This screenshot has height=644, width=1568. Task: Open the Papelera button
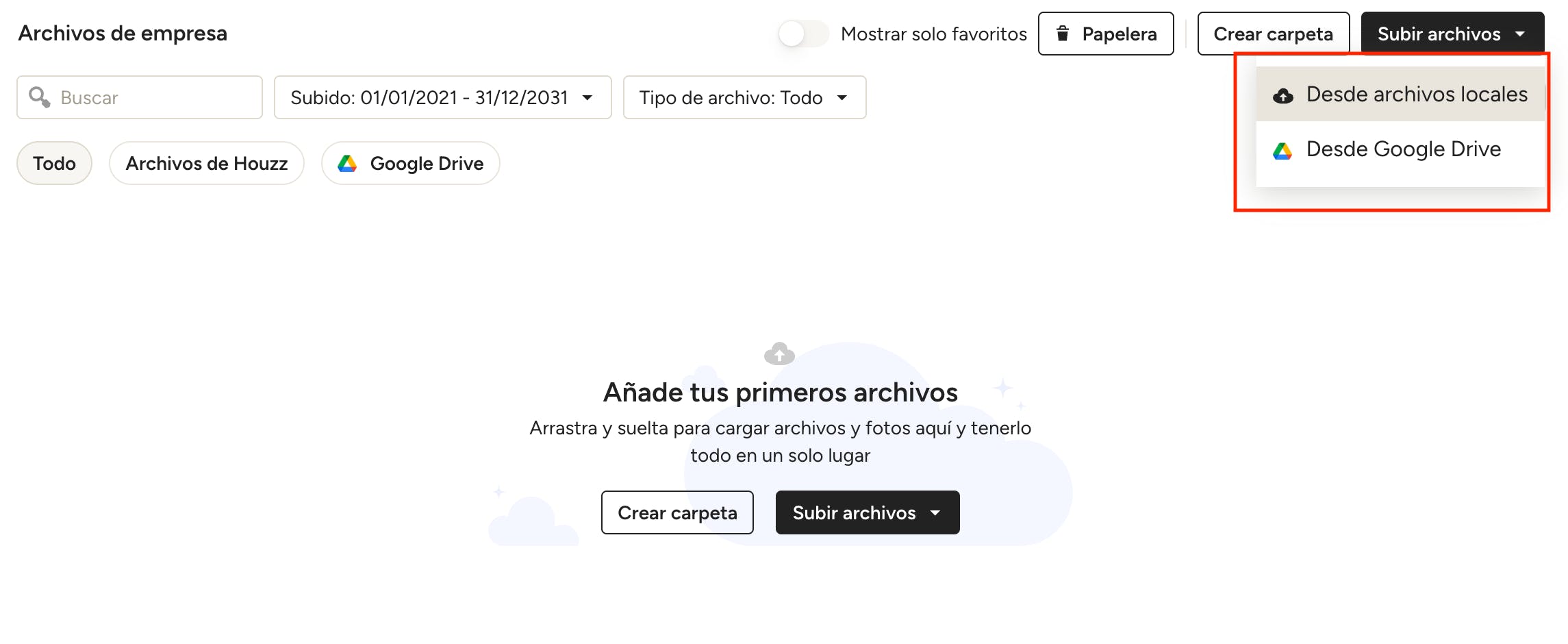click(1106, 34)
